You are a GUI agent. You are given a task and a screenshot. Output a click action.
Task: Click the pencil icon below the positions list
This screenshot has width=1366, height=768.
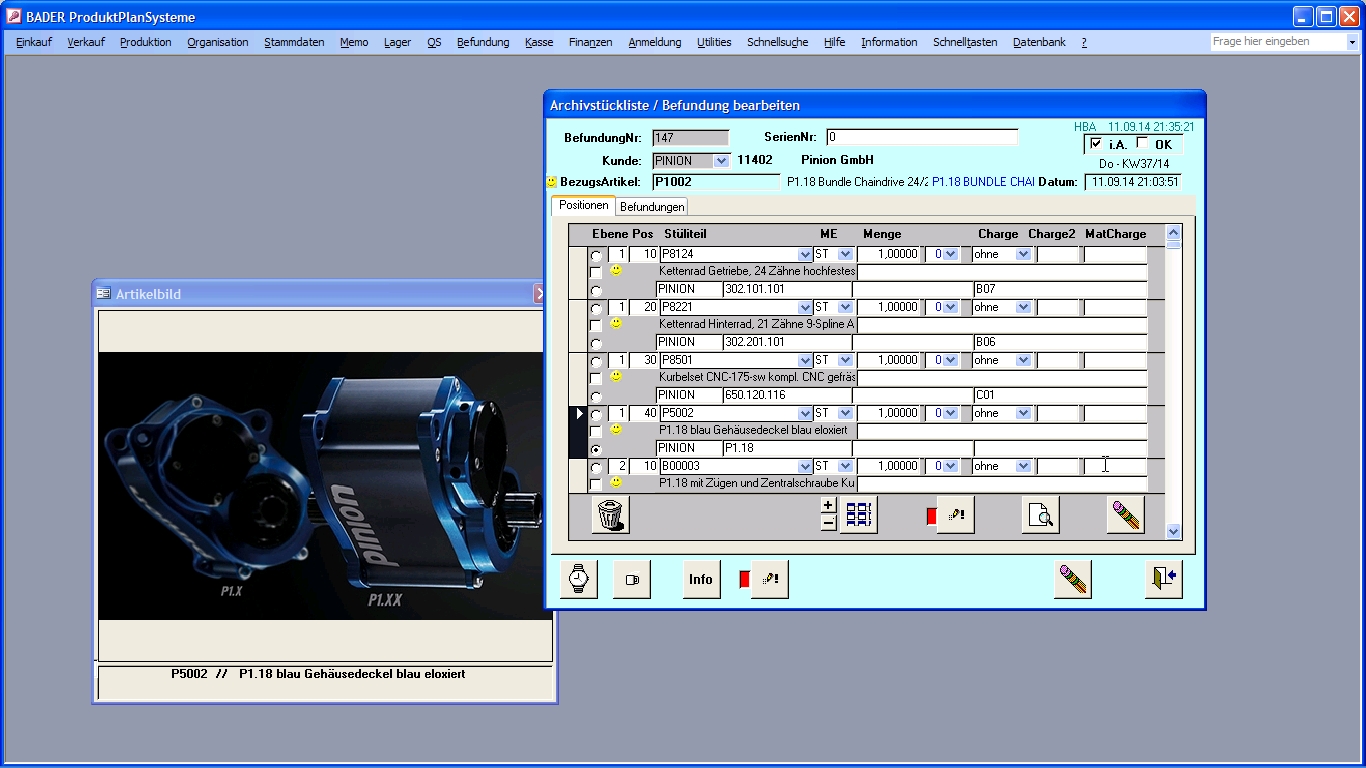pyautogui.click(x=1126, y=515)
